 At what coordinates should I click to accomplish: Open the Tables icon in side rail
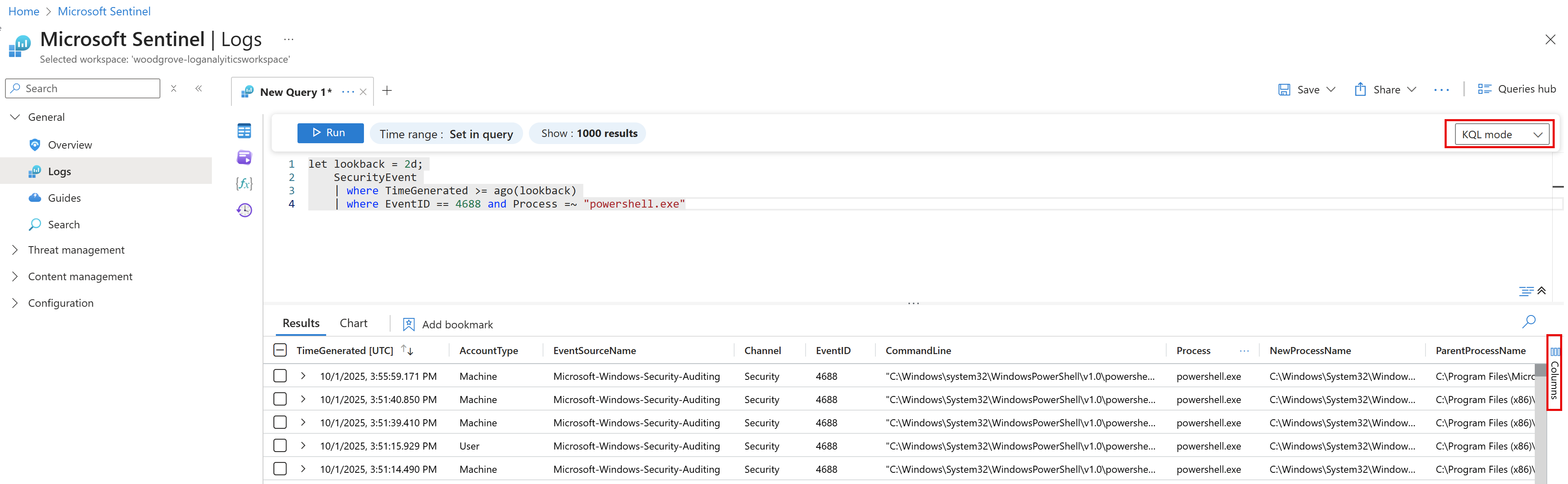244,131
